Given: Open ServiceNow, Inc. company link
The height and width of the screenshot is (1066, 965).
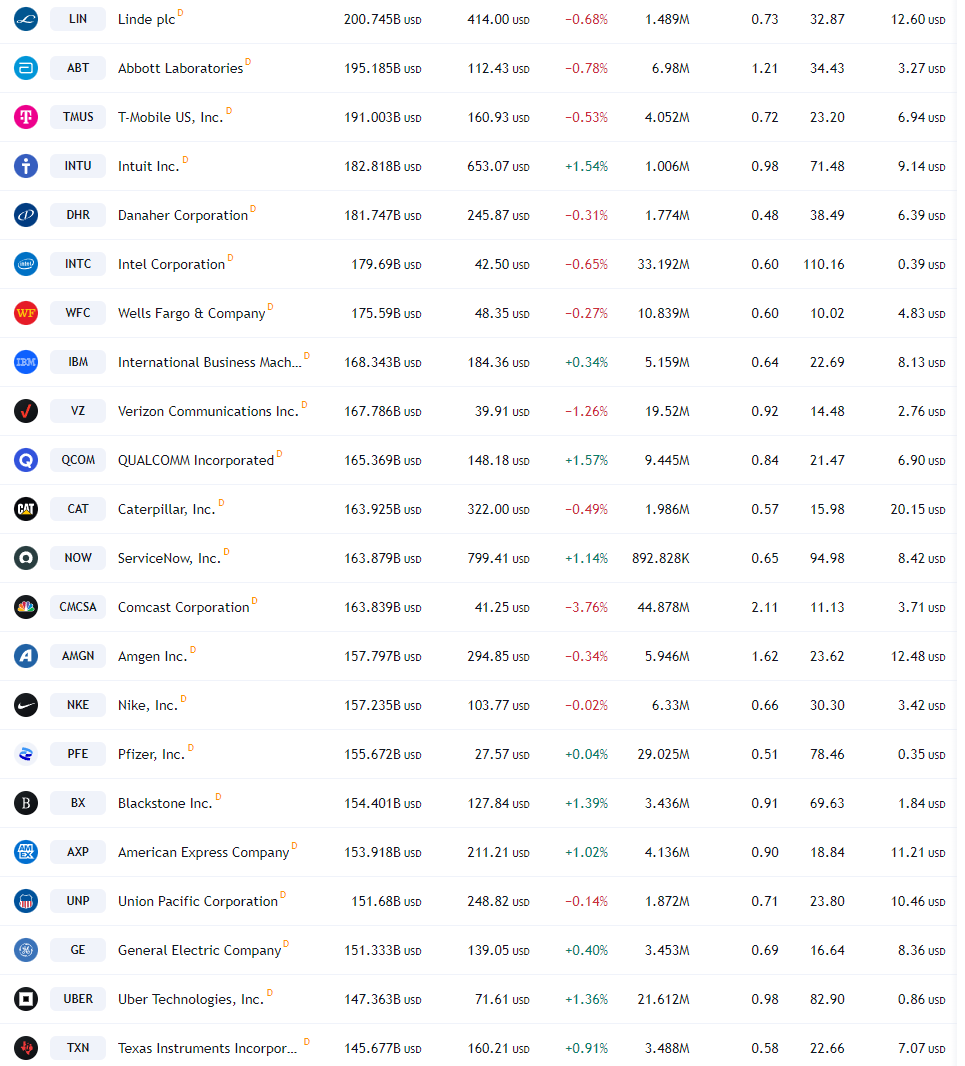Looking at the screenshot, I should pyautogui.click(x=169, y=558).
